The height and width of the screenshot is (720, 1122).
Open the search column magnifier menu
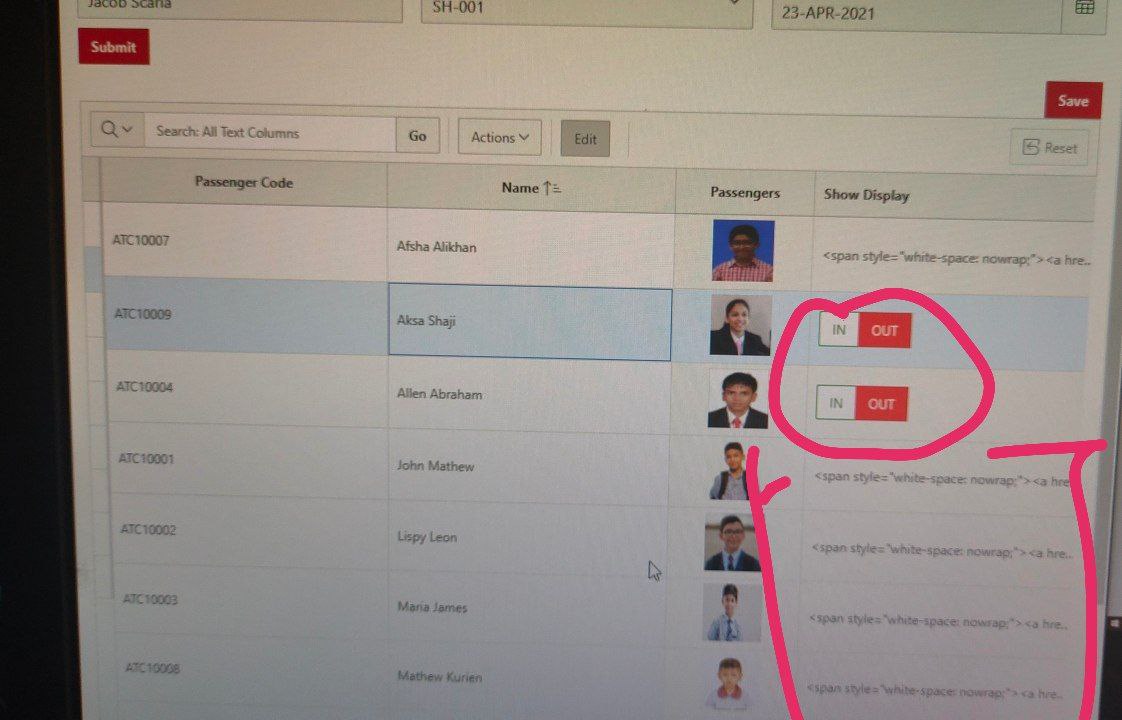point(117,130)
